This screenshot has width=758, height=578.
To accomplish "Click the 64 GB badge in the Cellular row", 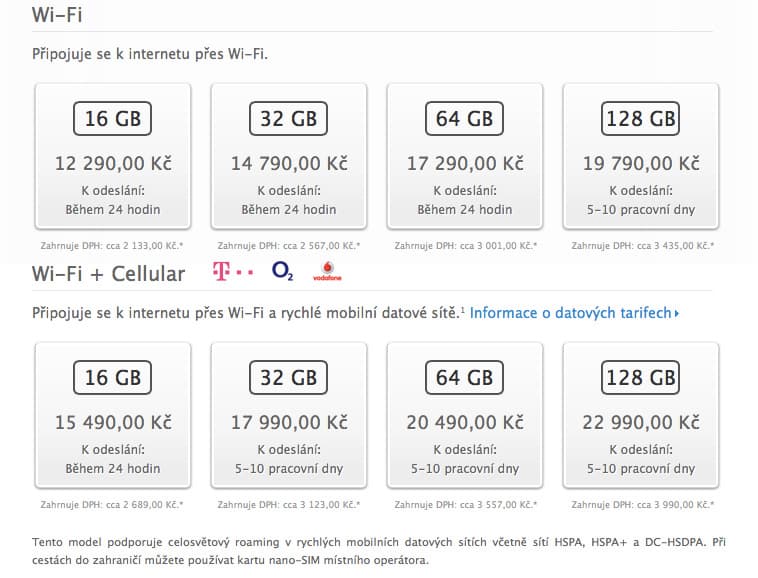I will 464,378.
